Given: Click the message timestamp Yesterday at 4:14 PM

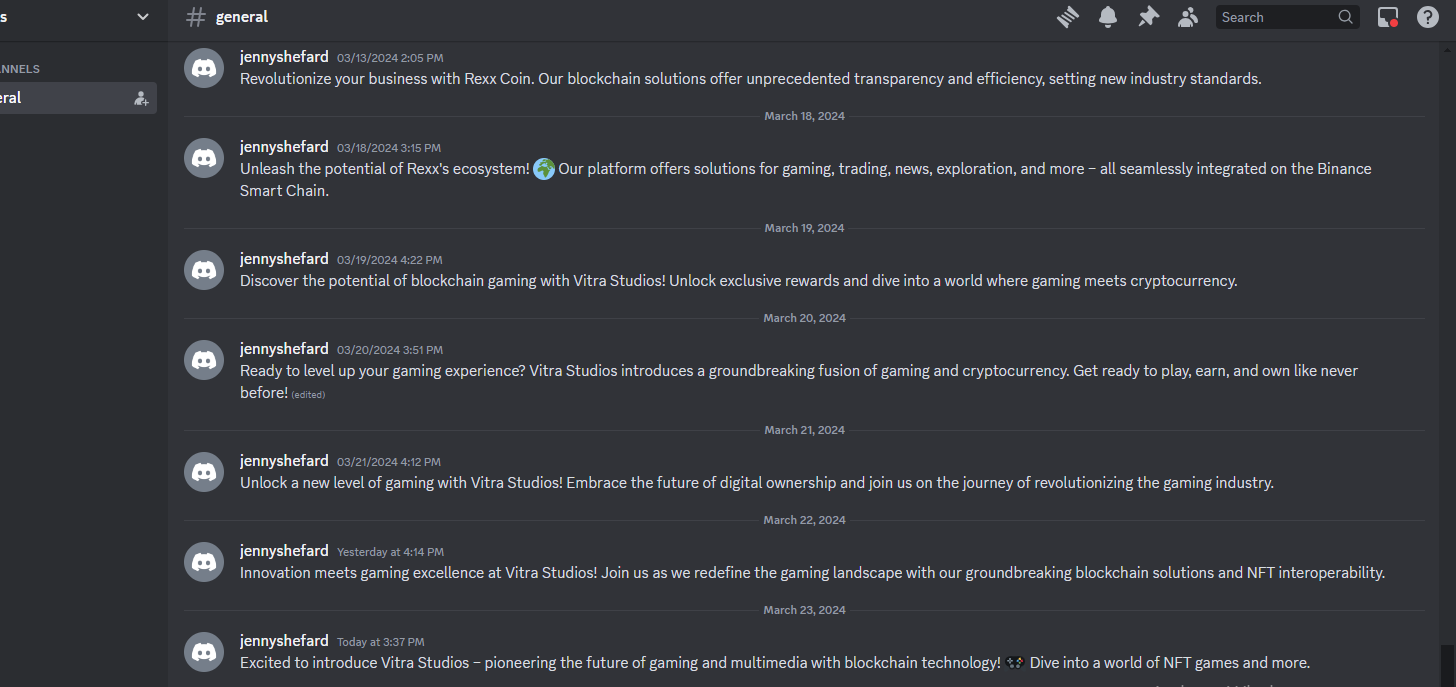Looking at the screenshot, I should (x=390, y=552).
